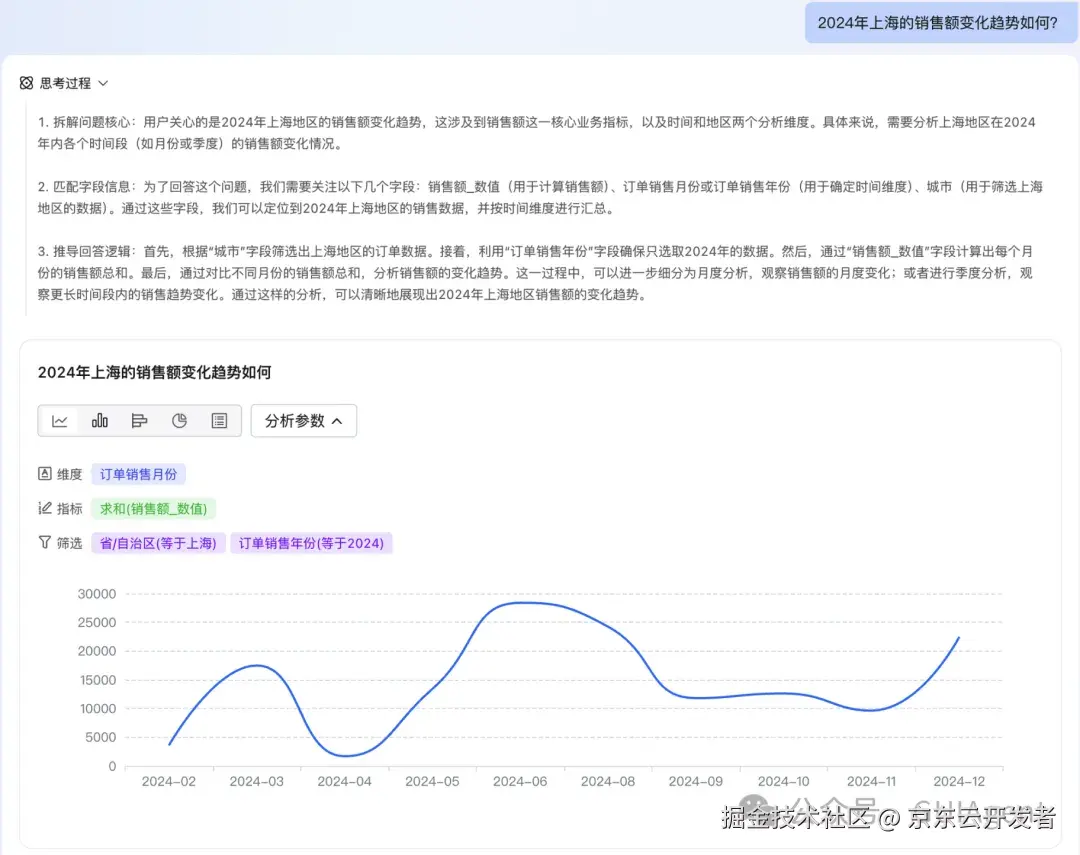Image resolution: width=1080 pixels, height=855 pixels.
Task: Toggle the line chart type selection
Action: pos(59,420)
